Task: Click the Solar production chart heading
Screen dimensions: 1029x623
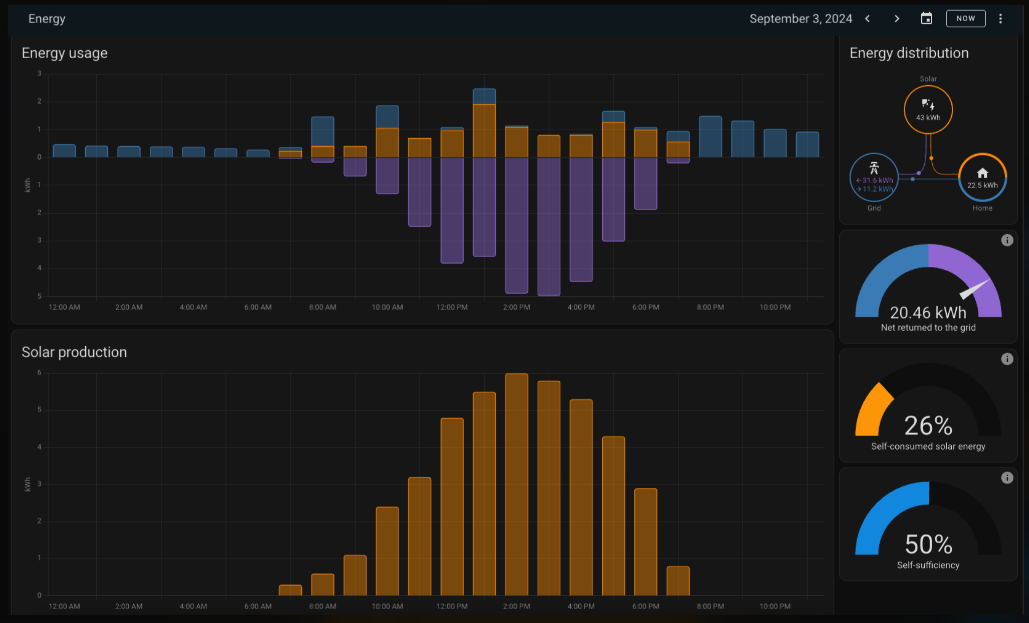Action: (74, 352)
